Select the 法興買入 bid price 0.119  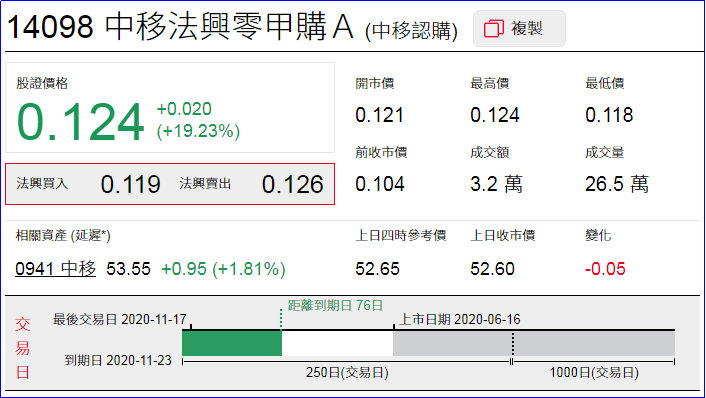(x=131, y=184)
